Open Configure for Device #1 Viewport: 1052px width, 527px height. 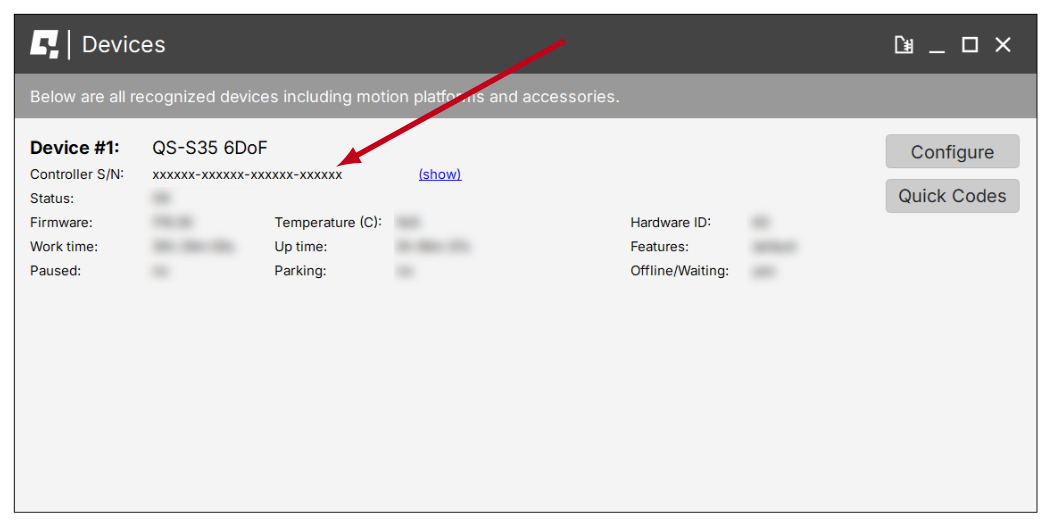click(x=952, y=152)
